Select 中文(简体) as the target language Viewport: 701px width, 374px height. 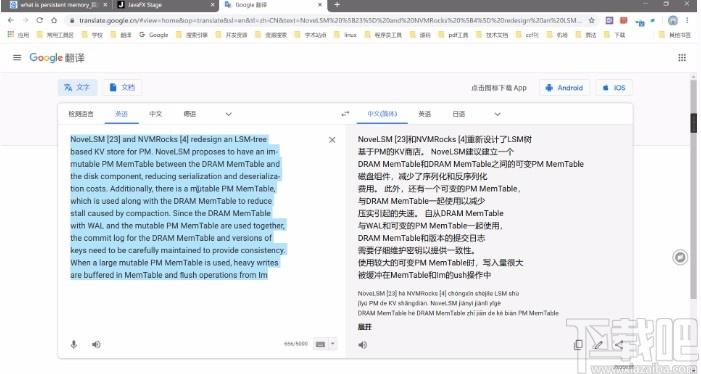(382, 114)
